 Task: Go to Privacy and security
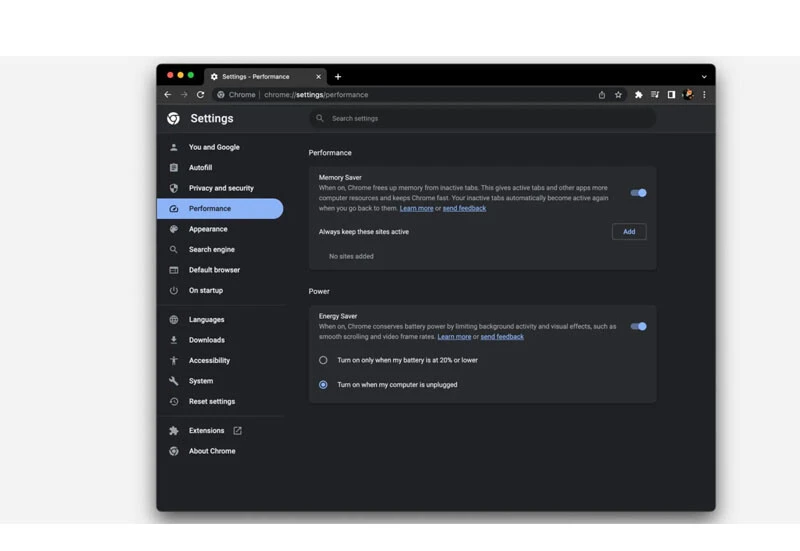220,188
